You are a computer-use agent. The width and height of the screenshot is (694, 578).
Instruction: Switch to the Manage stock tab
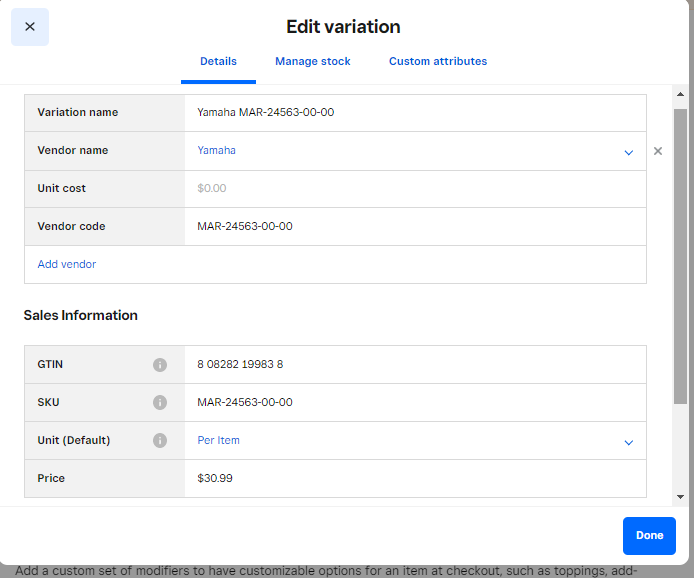tap(313, 61)
